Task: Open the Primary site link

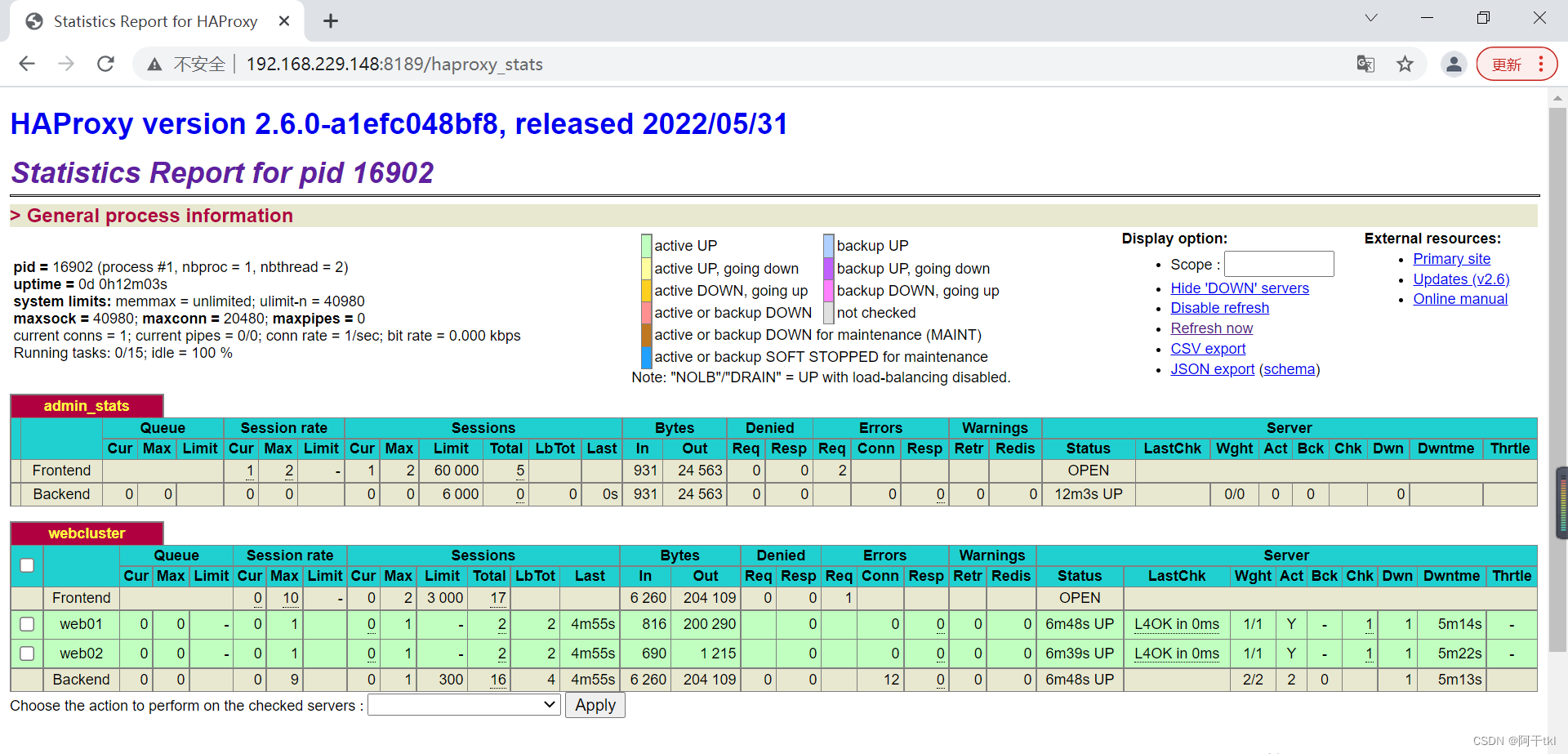Action: tap(1451, 259)
